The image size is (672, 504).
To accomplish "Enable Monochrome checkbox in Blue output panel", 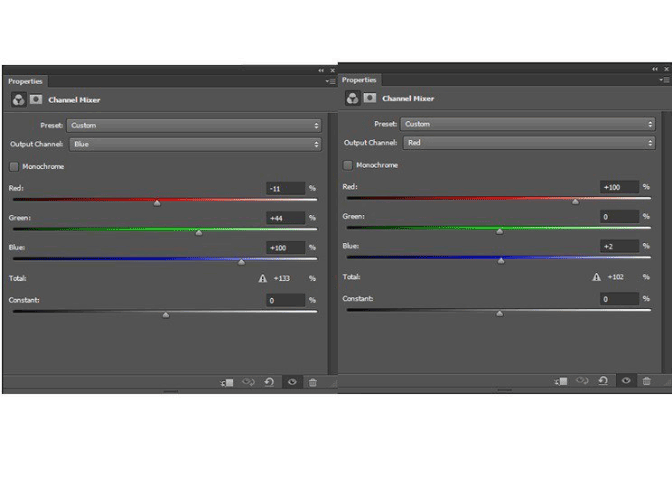I will pos(14,167).
